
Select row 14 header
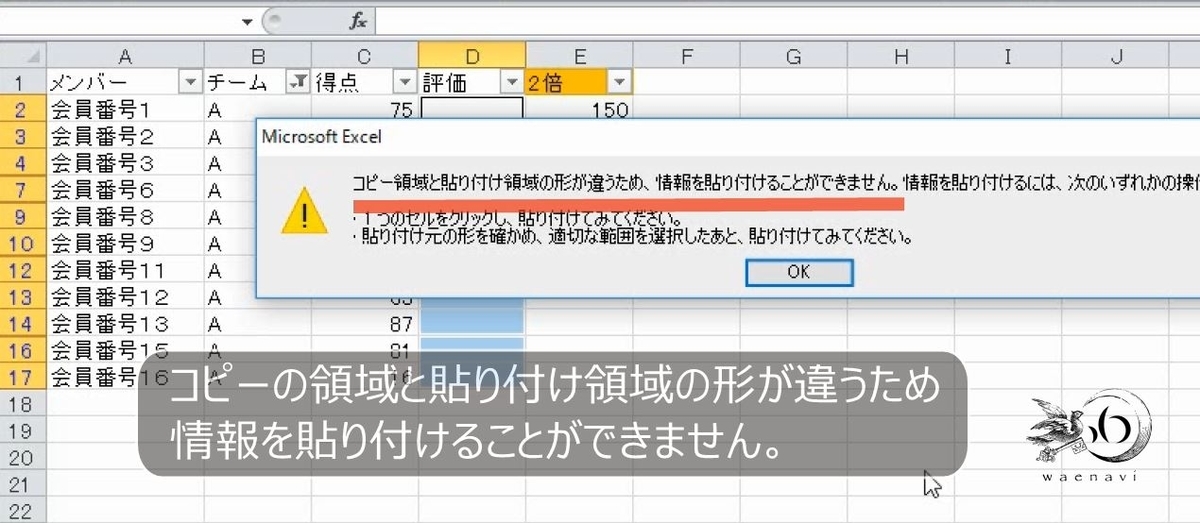tap(23, 324)
